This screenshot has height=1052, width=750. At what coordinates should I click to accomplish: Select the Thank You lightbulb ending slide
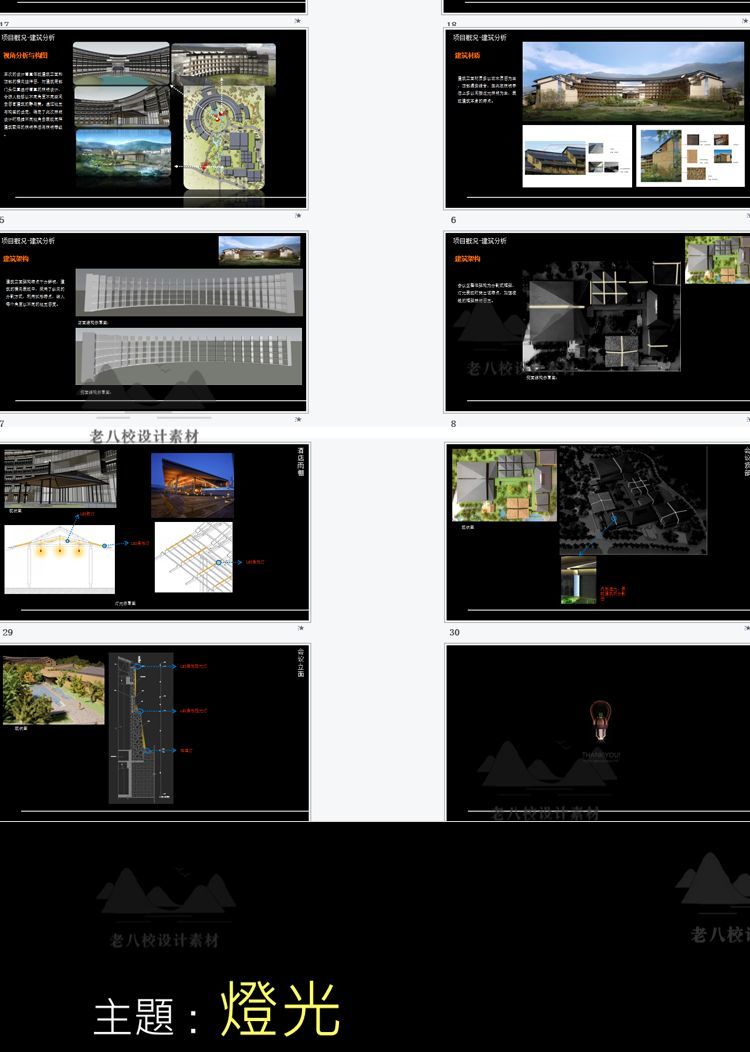[597, 732]
